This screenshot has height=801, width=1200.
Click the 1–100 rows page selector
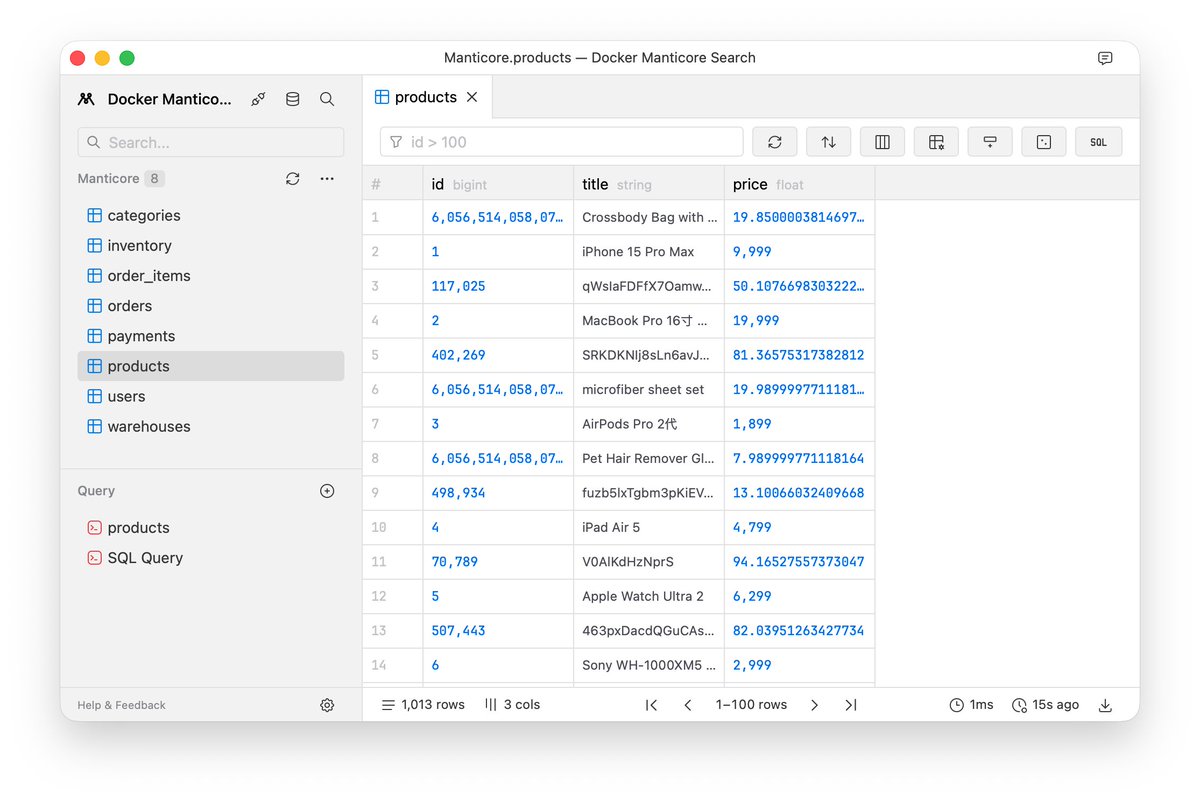pos(751,705)
